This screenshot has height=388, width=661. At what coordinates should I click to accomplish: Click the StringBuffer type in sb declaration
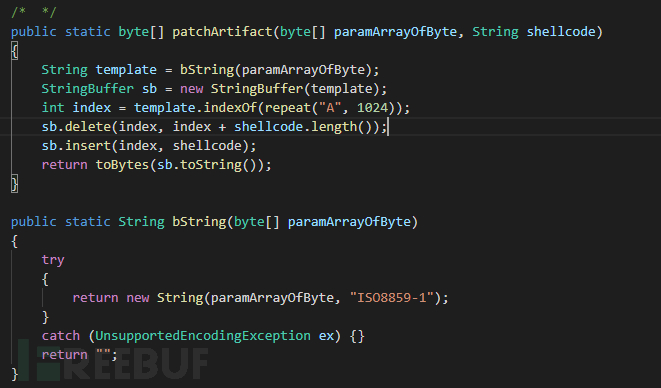(88, 89)
